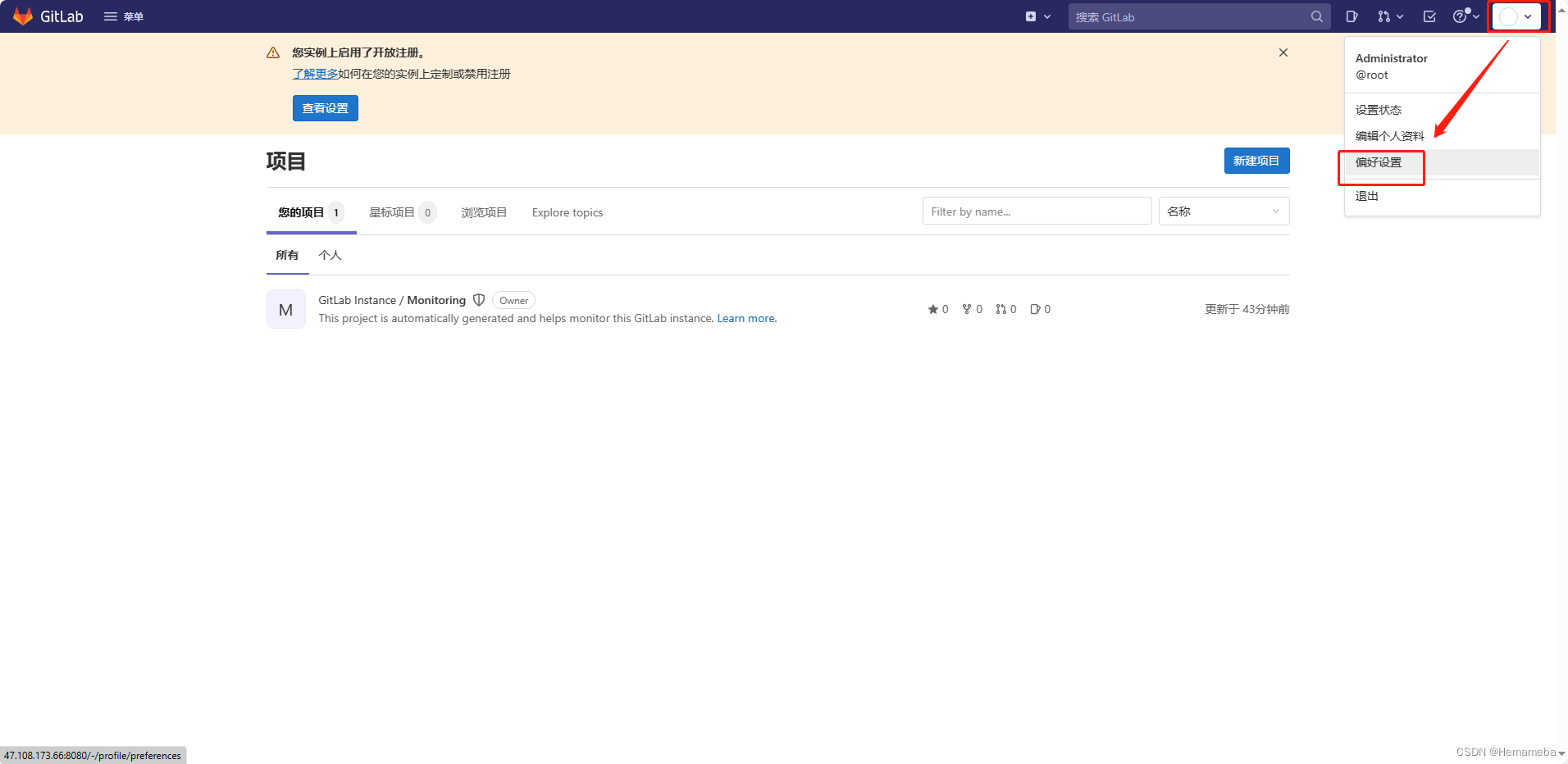The width and height of the screenshot is (1568, 764).
Task: Open the Learn more link
Action: (746, 318)
